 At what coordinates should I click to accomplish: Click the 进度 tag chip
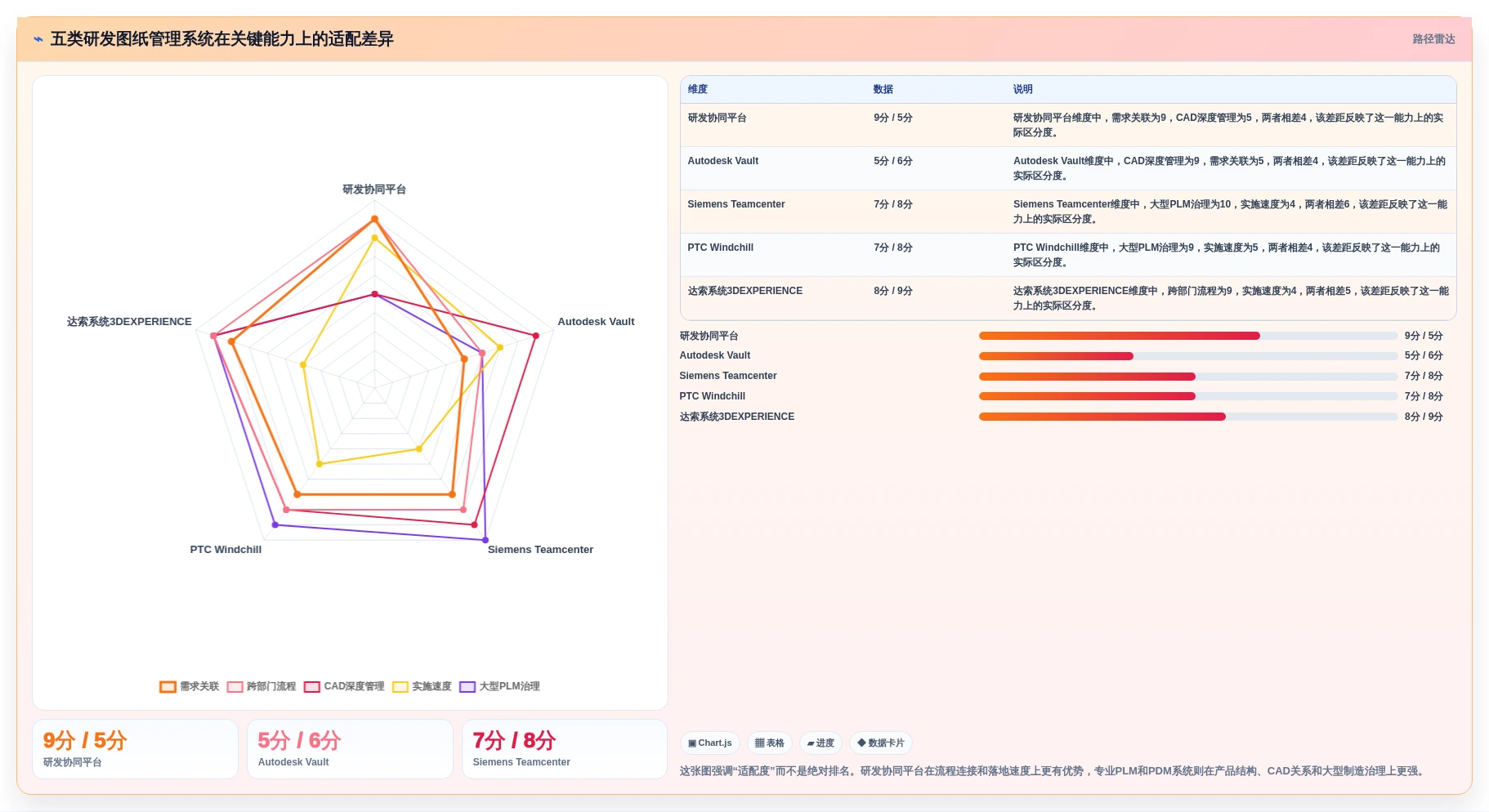point(821,743)
